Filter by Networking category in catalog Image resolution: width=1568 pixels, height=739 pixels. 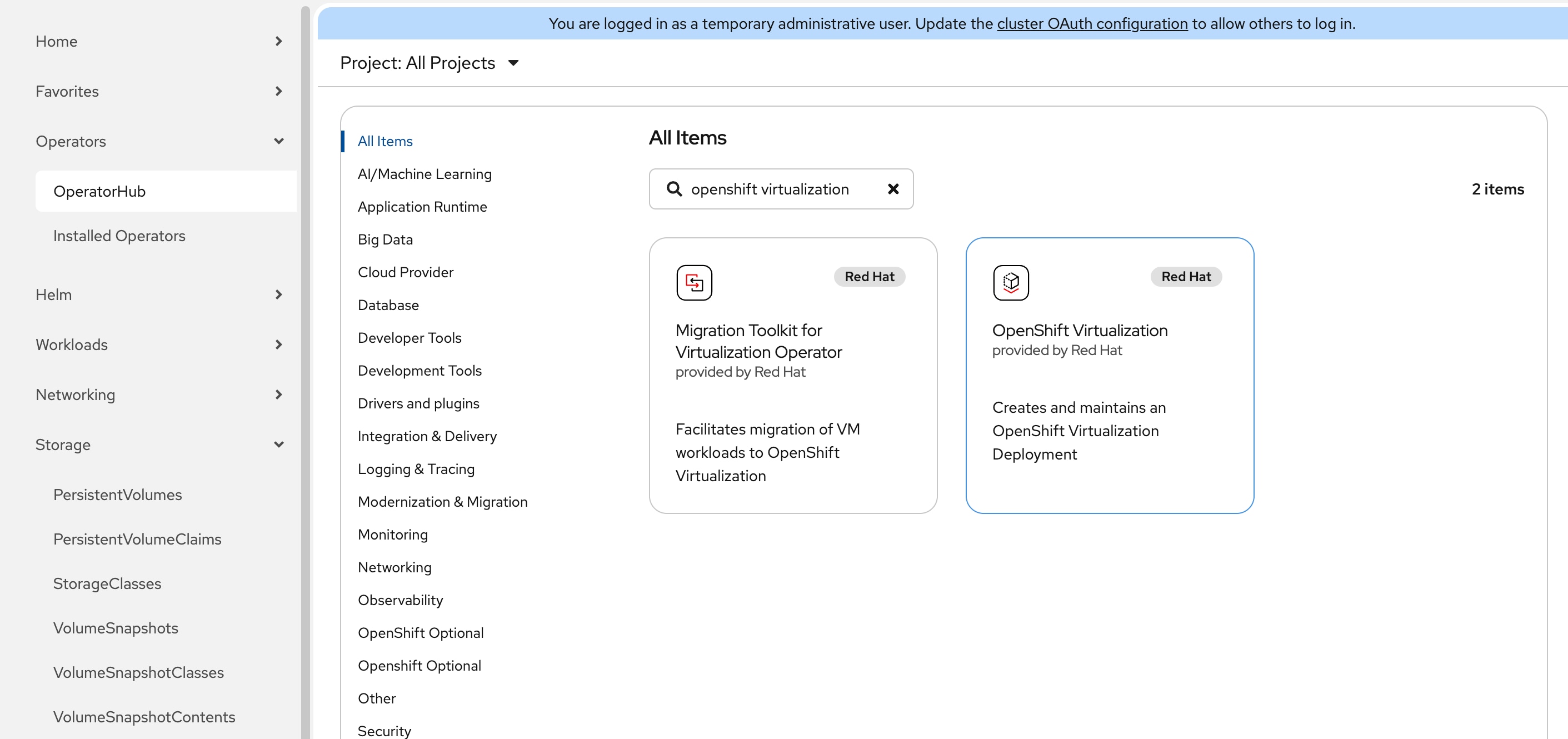click(395, 567)
